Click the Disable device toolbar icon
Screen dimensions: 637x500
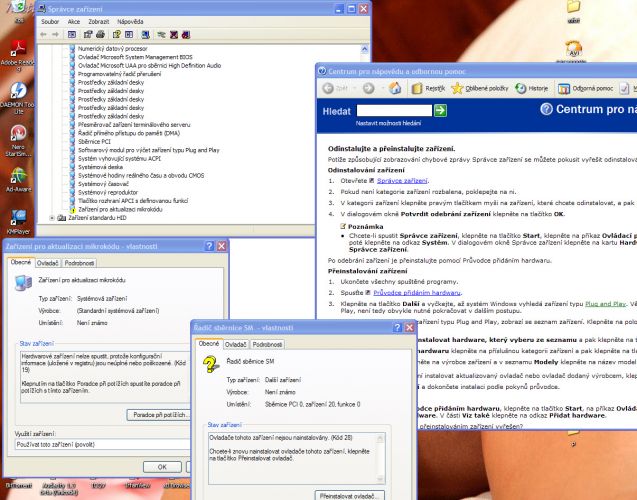[x=174, y=35]
